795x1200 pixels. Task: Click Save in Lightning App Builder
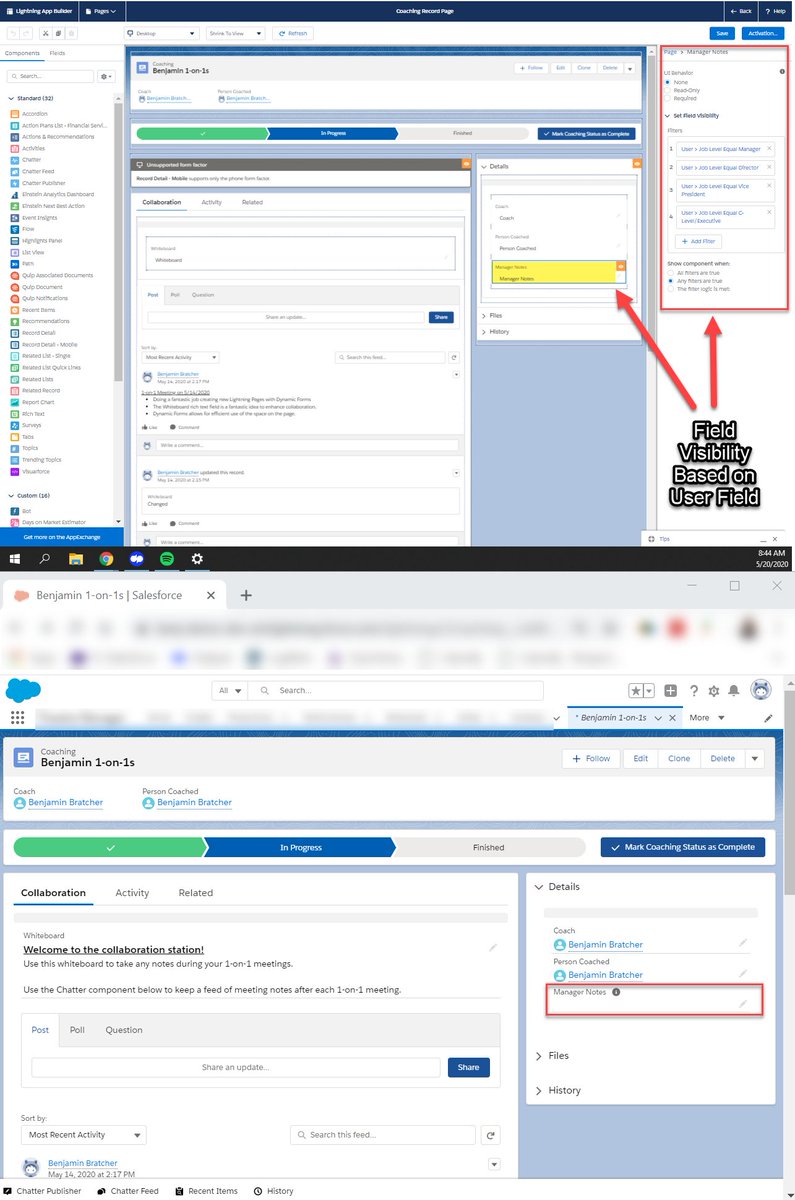coord(721,33)
